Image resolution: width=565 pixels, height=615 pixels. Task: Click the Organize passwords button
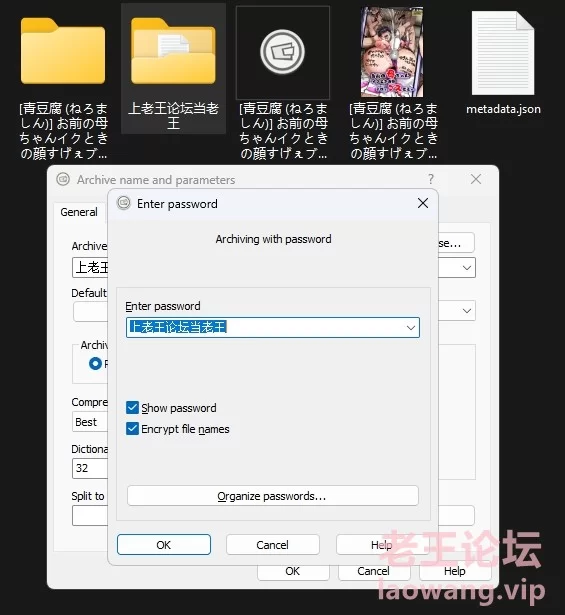(x=273, y=496)
